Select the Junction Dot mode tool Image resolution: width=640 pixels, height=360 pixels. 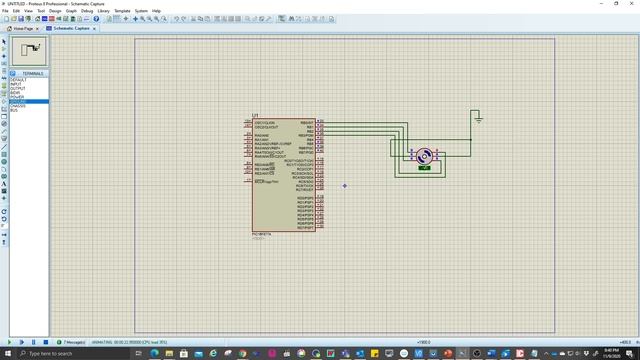(x=4, y=56)
